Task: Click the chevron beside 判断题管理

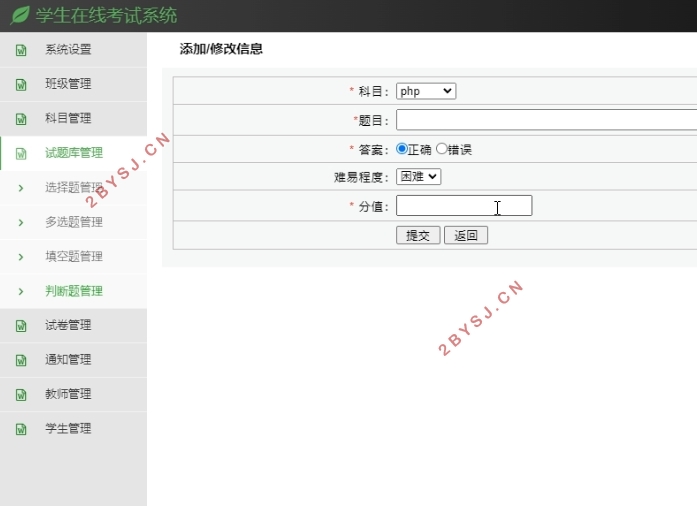Action: [21, 291]
